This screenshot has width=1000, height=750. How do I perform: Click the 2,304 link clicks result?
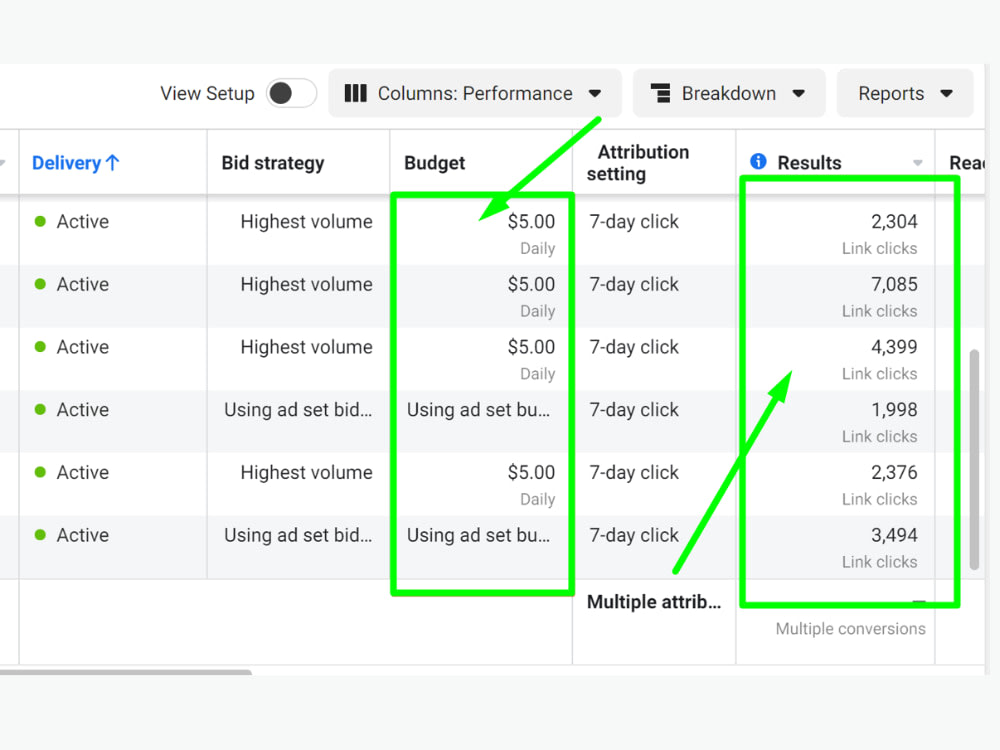tap(894, 221)
